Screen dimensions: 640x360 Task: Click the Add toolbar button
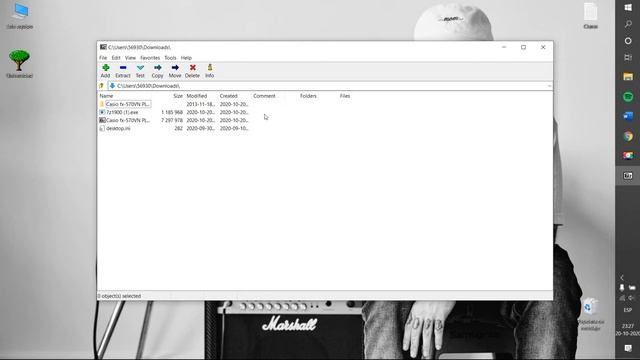click(105, 71)
